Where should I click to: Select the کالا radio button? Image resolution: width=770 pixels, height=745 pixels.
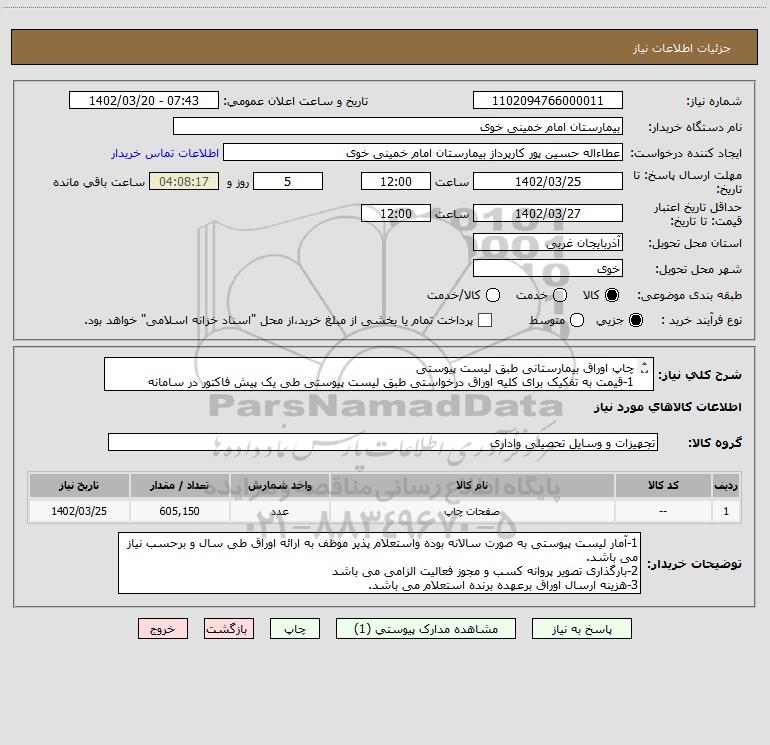coord(611,295)
